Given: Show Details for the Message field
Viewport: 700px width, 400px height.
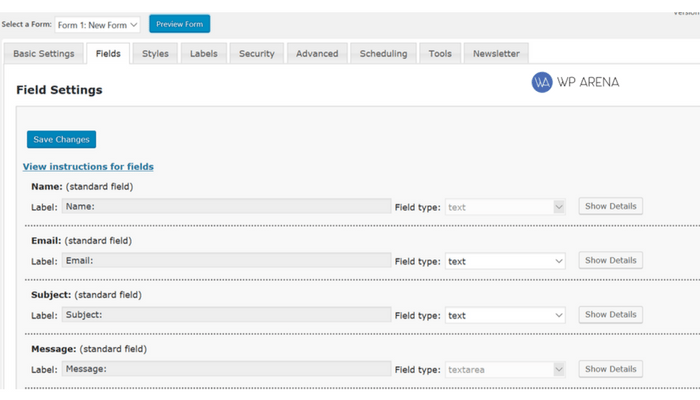Looking at the screenshot, I should pyautogui.click(x=611, y=369).
